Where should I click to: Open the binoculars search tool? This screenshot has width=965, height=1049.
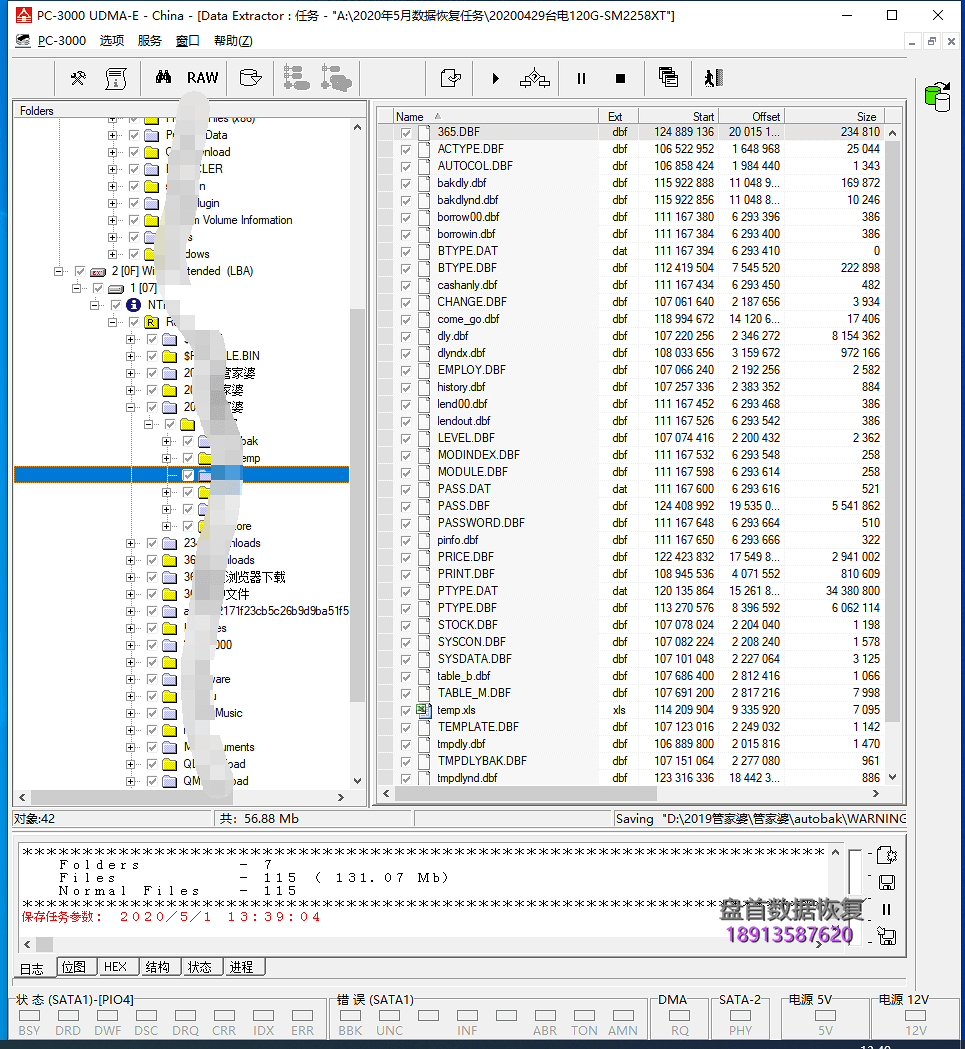point(163,78)
